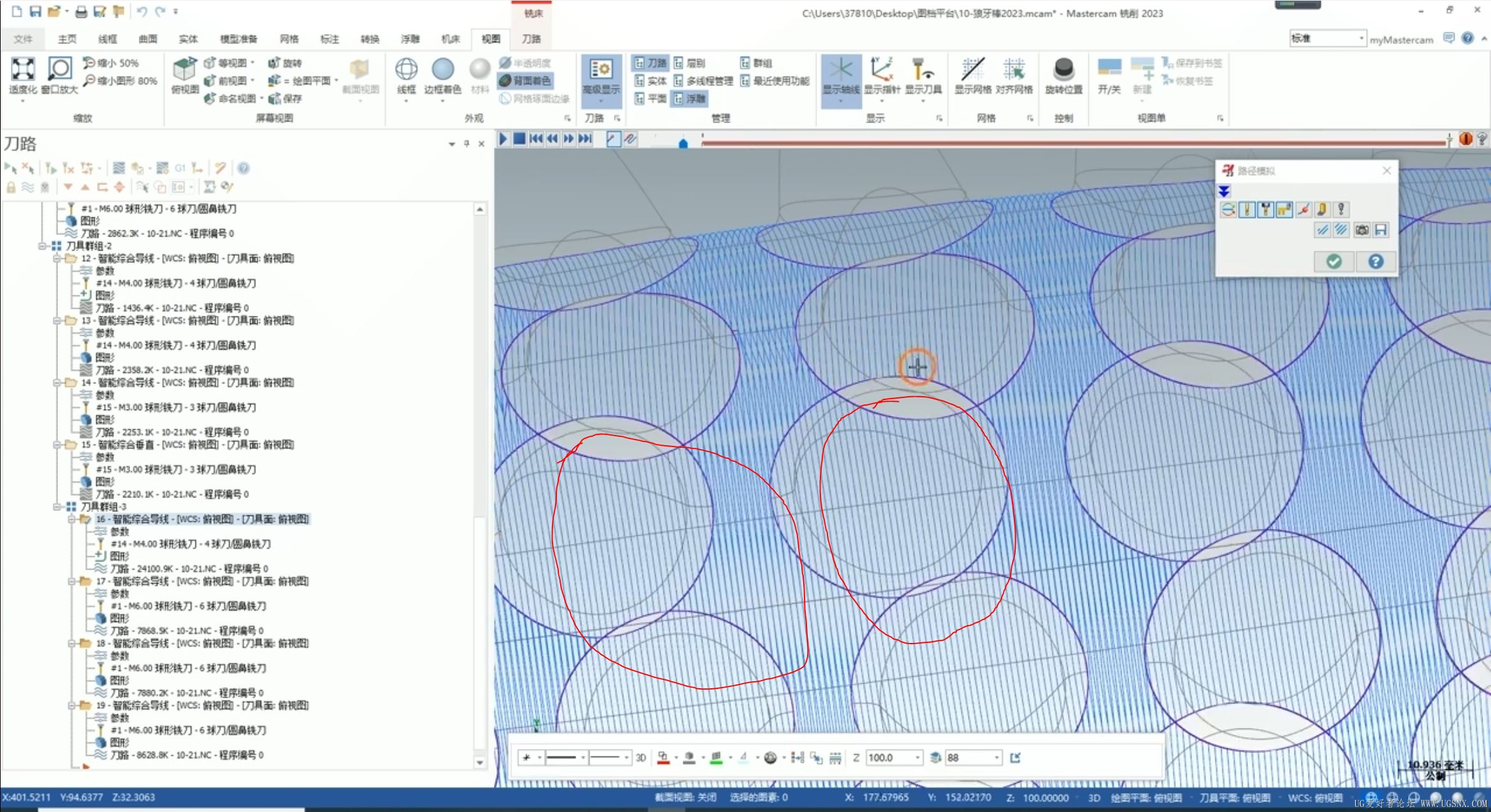Click the 适度化 fit-to-screen icon
Viewport: 1491px width, 812px height.
[22, 69]
